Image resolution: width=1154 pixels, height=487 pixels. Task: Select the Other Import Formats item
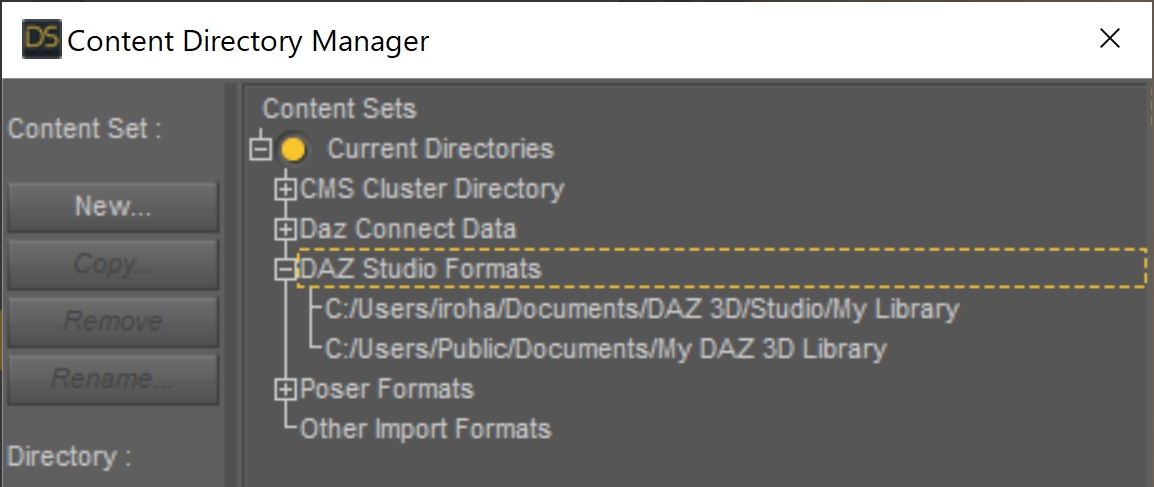425,428
